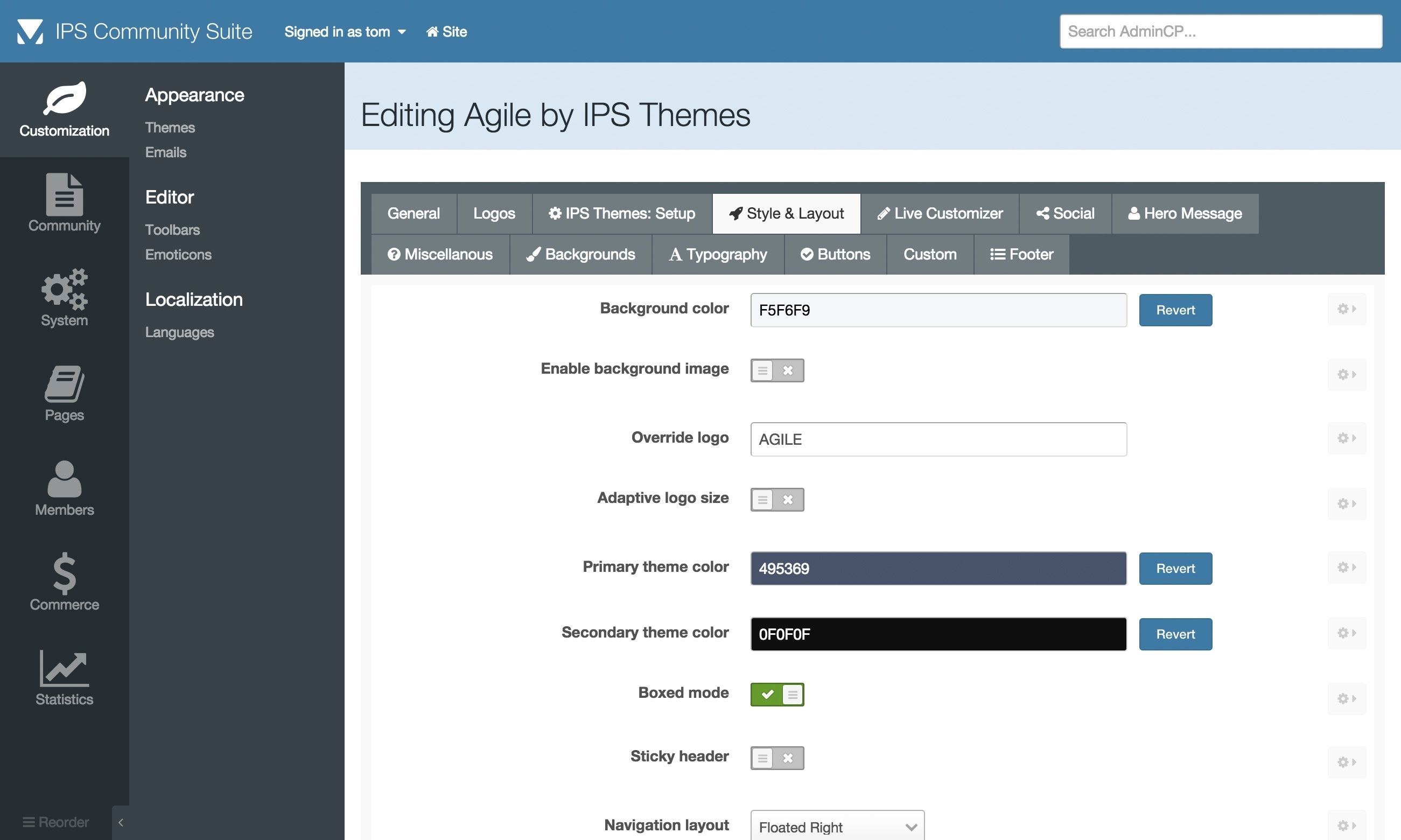Open the Pages book icon

coord(64,384)
